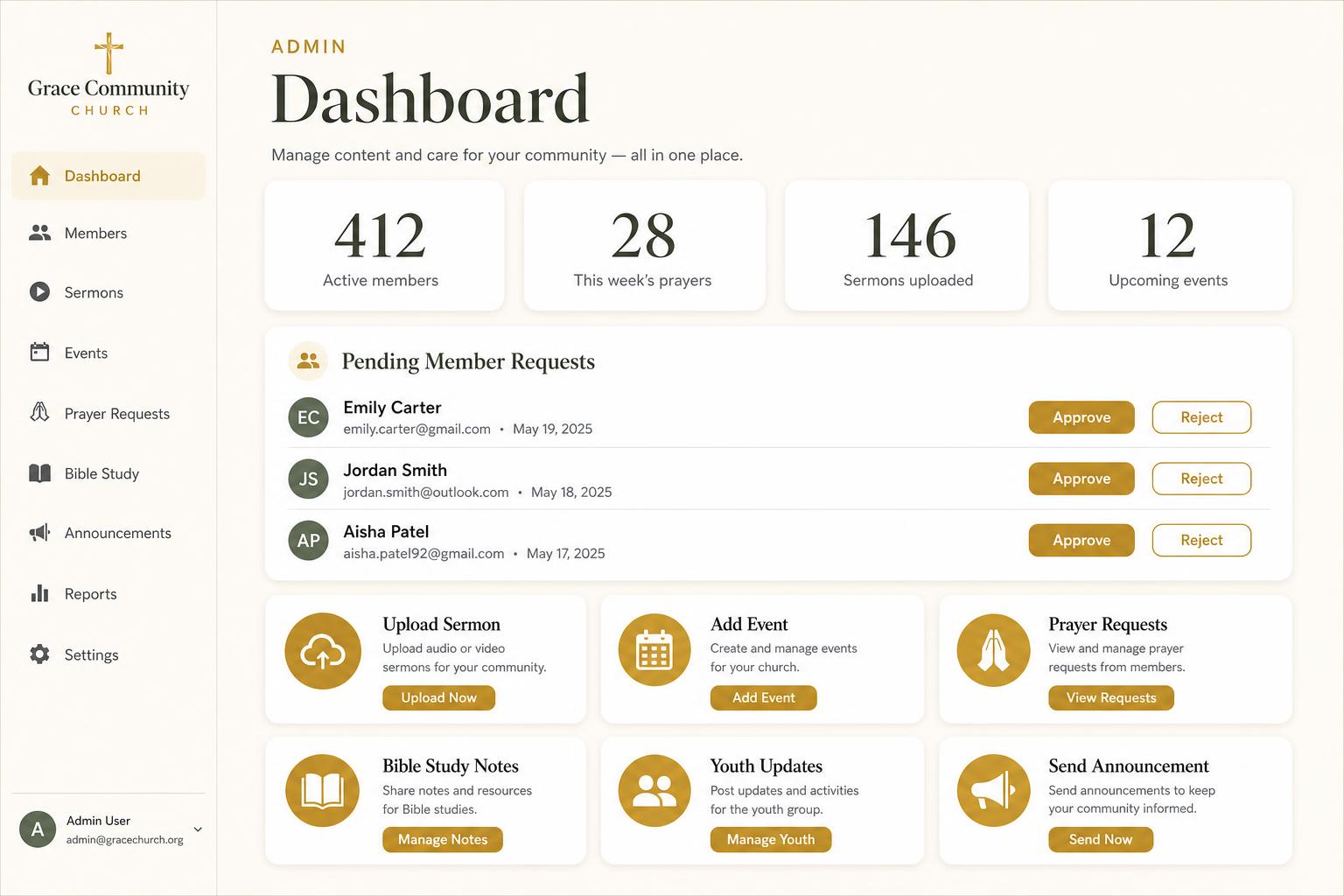The height and width of the screenshot is (896, 1344).
Task: Click the jordan.smith@outlook.com email text
Action: pyautogui.click(x=425, y=492)
